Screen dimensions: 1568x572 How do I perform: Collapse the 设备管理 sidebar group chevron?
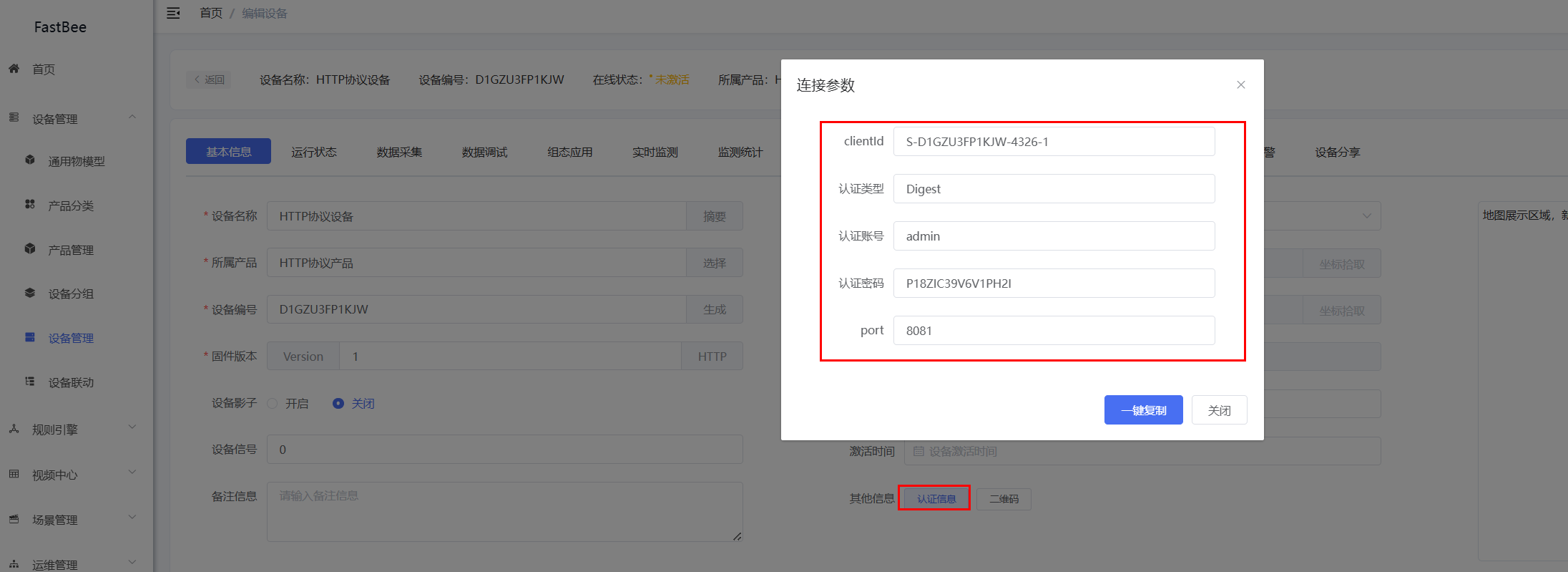[132, 117]
